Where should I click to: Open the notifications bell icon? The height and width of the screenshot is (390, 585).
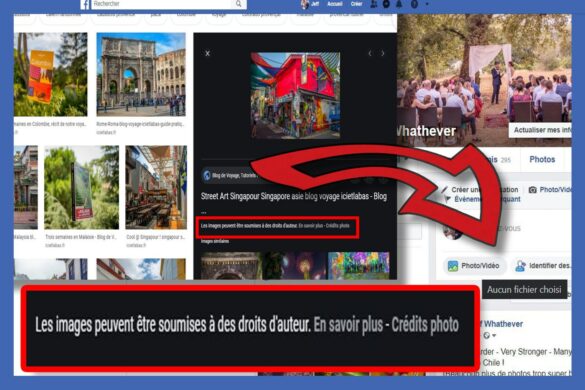(x=399, y=4)
